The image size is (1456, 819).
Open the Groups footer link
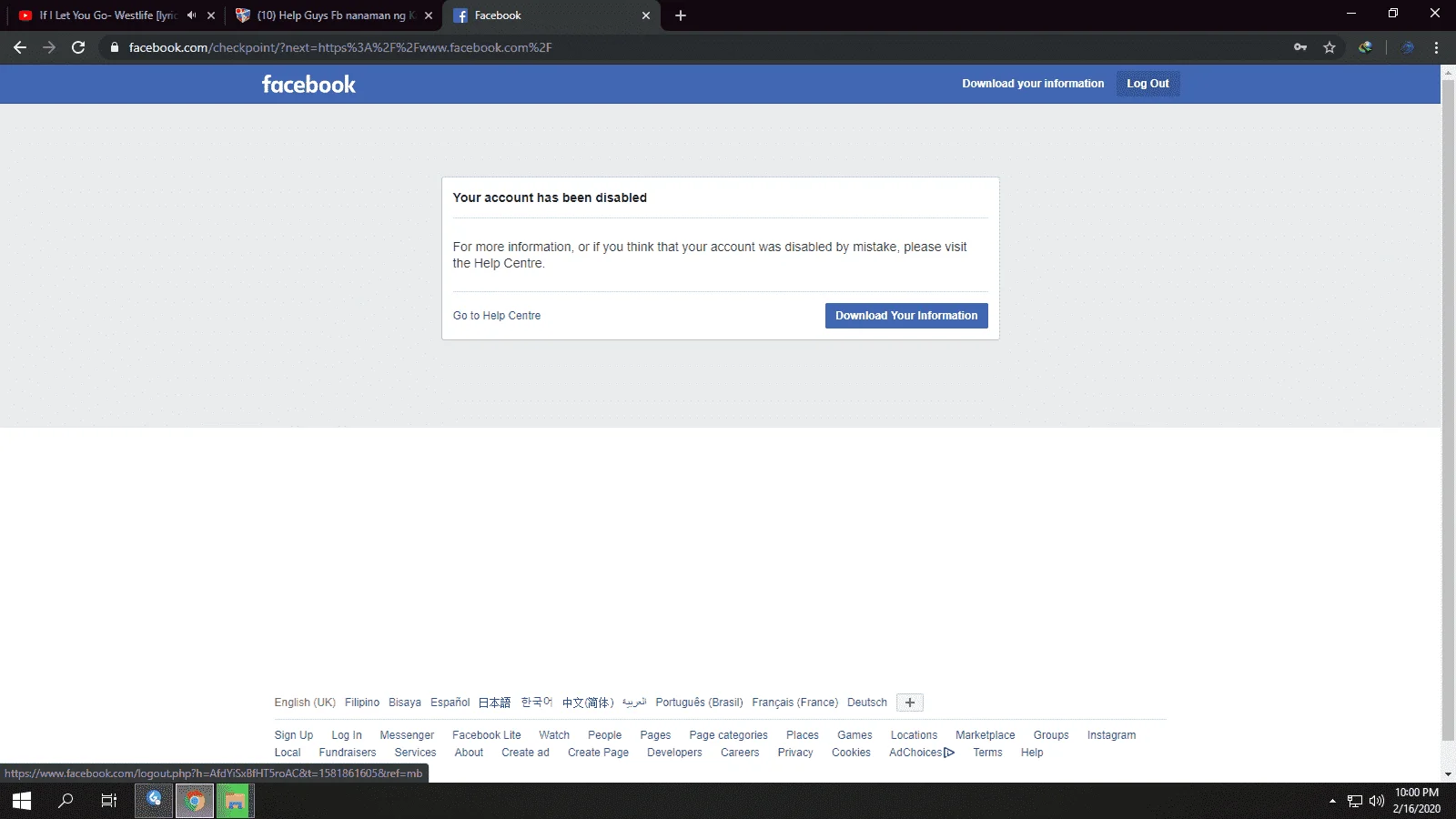(x=1051, y=735)
